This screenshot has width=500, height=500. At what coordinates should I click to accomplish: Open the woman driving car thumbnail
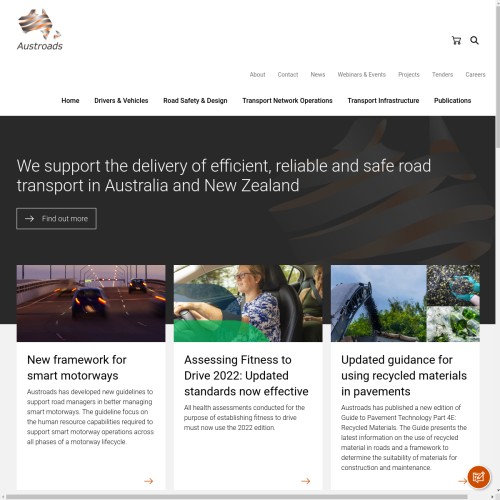click(248, 303)
